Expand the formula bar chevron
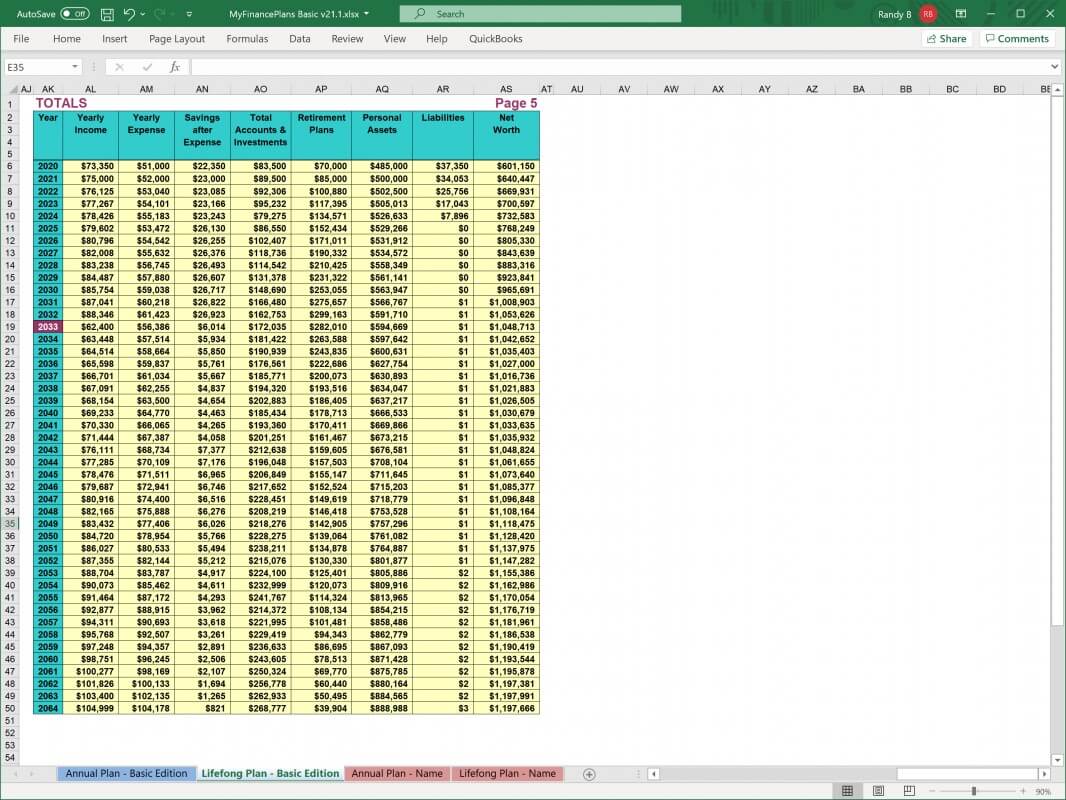This screenshot has width=1066, height=800. coord(1054,67)
